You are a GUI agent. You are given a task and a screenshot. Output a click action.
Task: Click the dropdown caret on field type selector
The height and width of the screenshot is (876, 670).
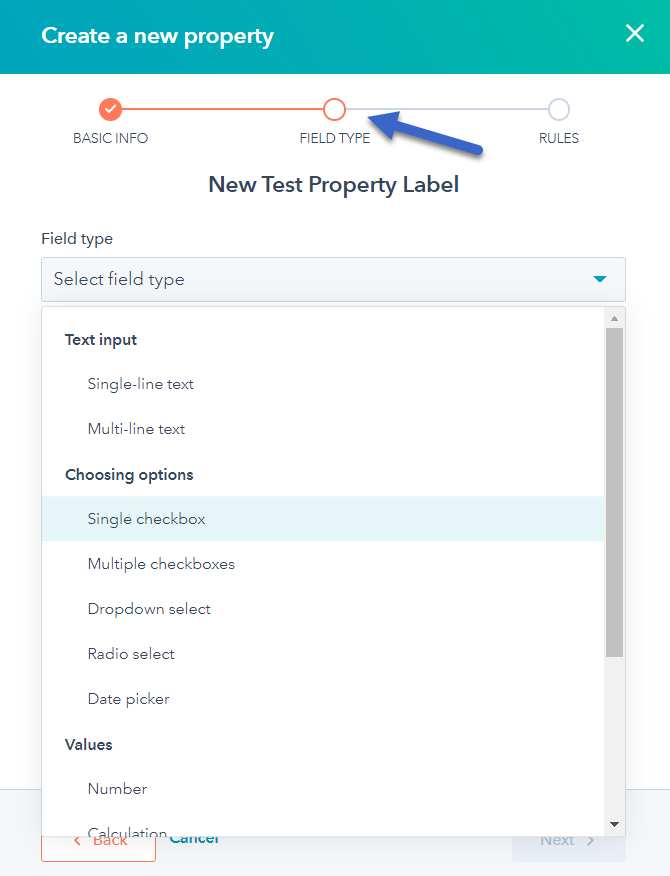coord(599,279)
